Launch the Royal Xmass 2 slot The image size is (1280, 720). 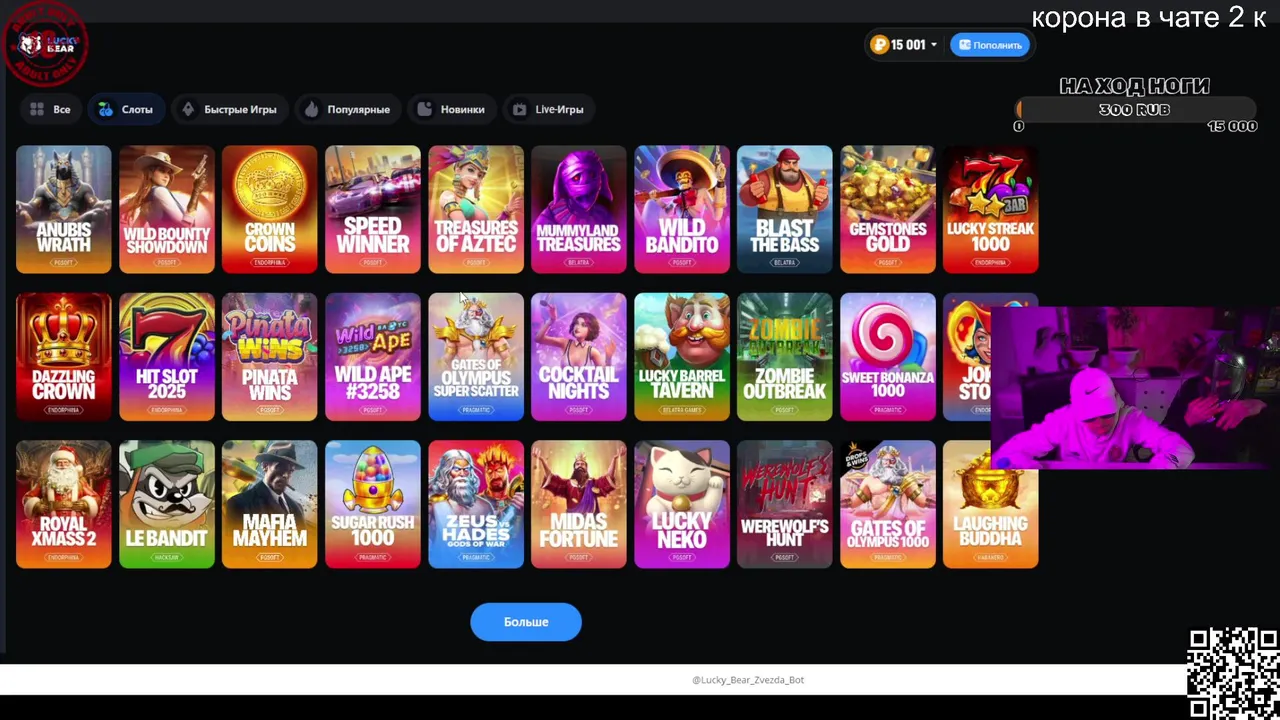tap(64, 504)
